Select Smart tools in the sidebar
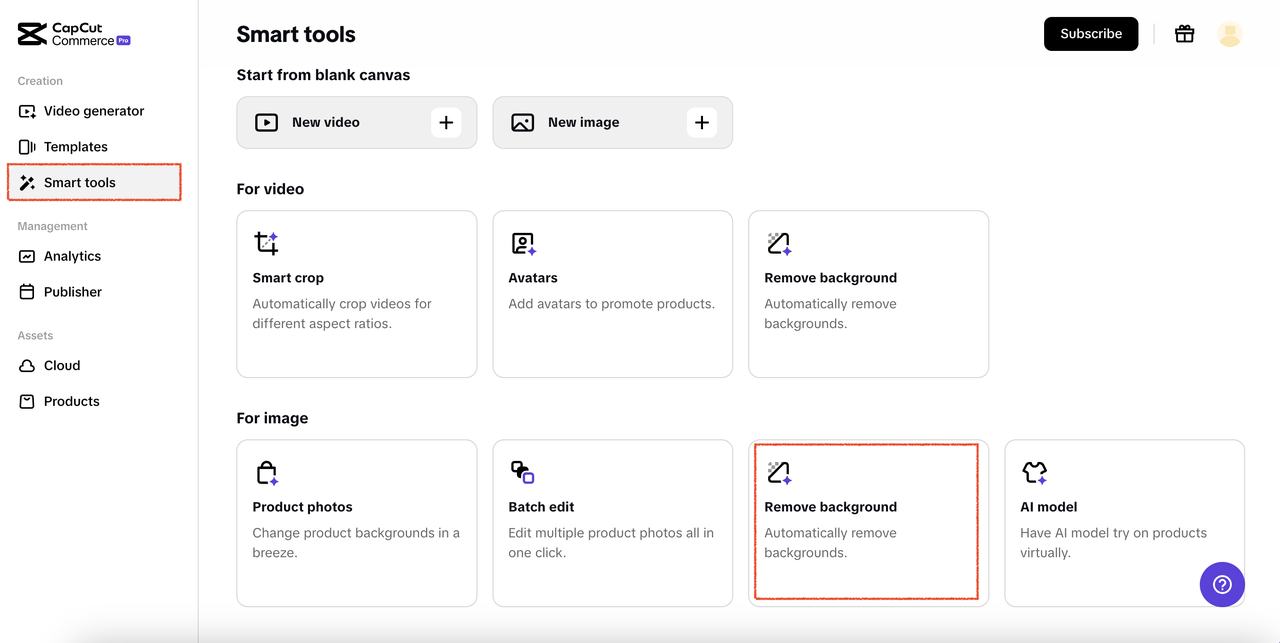 (x=80, y=183)
